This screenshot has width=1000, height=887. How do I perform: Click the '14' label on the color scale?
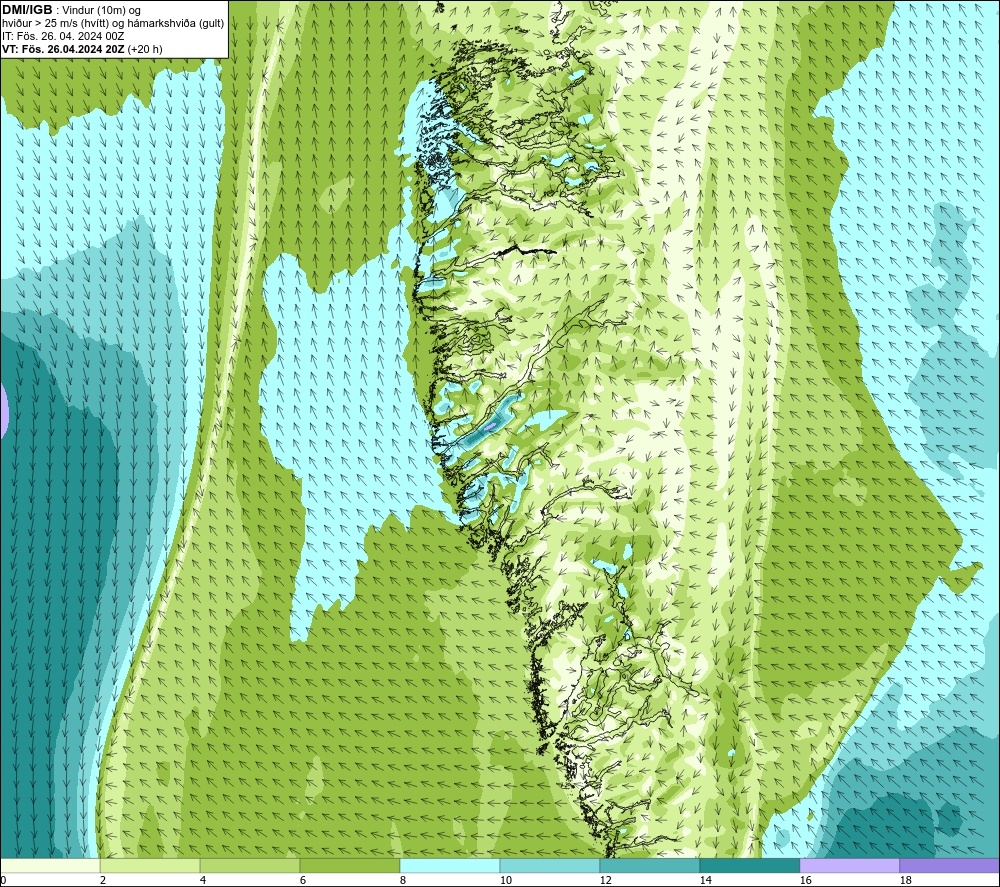click(x=705, y=880)
